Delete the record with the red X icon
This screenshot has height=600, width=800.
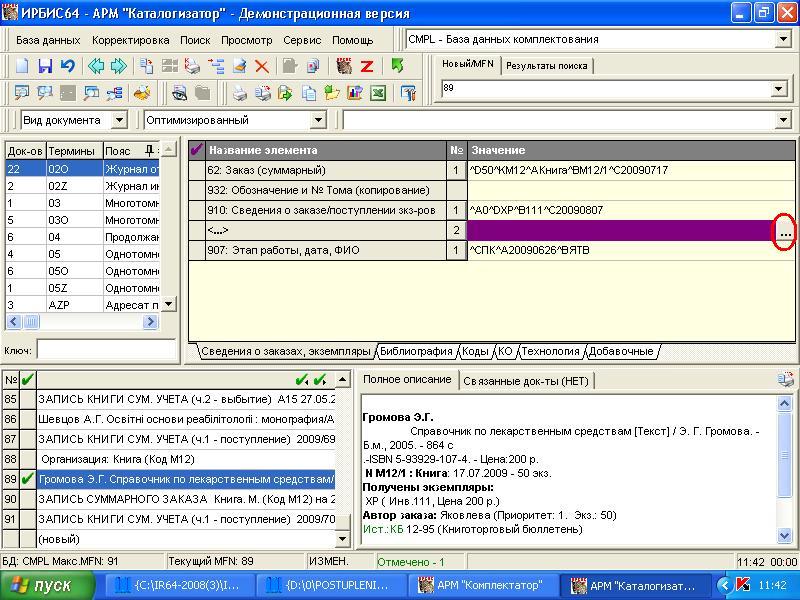point(262,66)
